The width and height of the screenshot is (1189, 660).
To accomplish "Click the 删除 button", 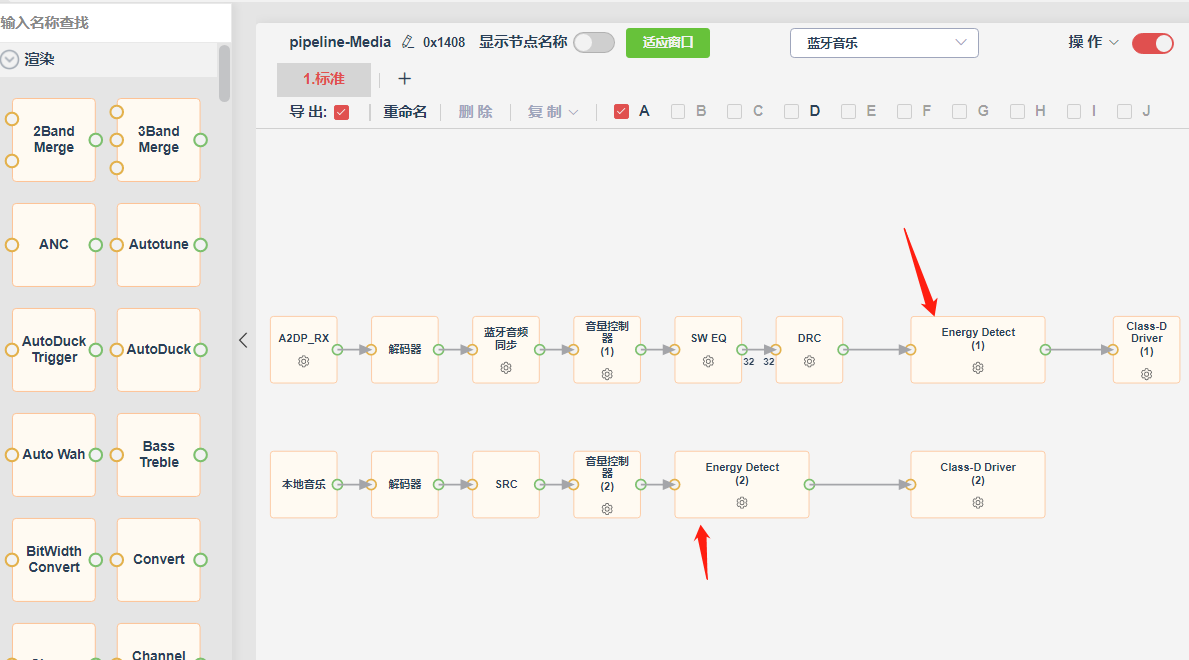I will [475, 112].
